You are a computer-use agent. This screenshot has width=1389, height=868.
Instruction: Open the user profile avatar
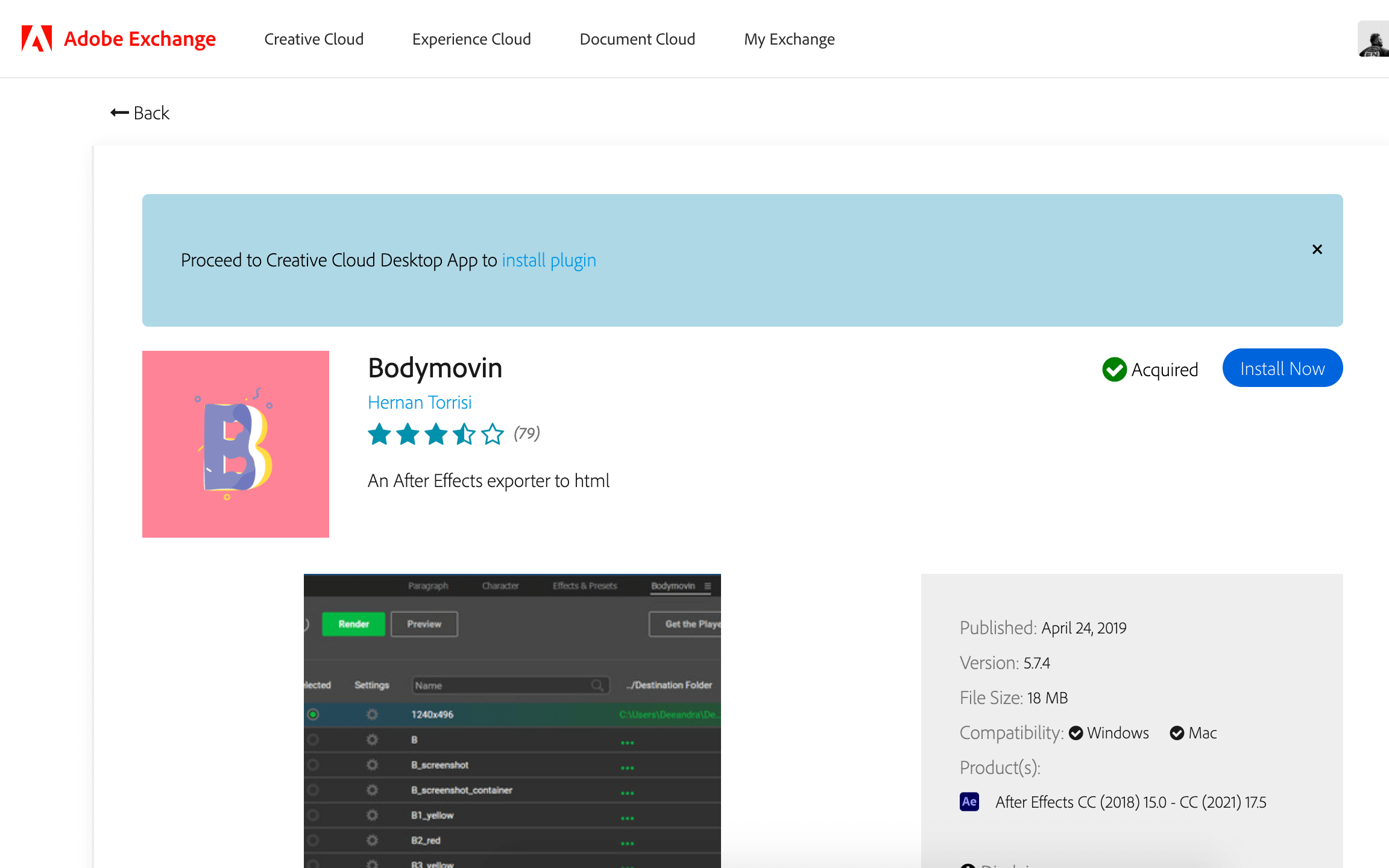tap(1373, 39)
